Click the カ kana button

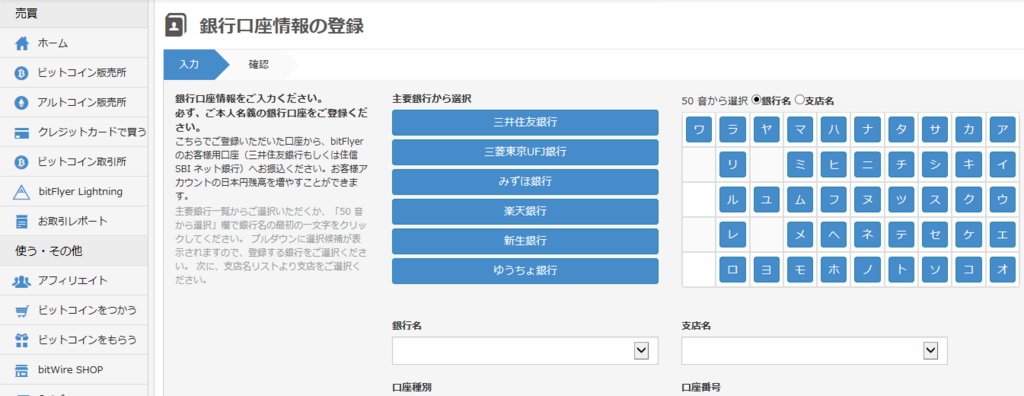[968, 129]
